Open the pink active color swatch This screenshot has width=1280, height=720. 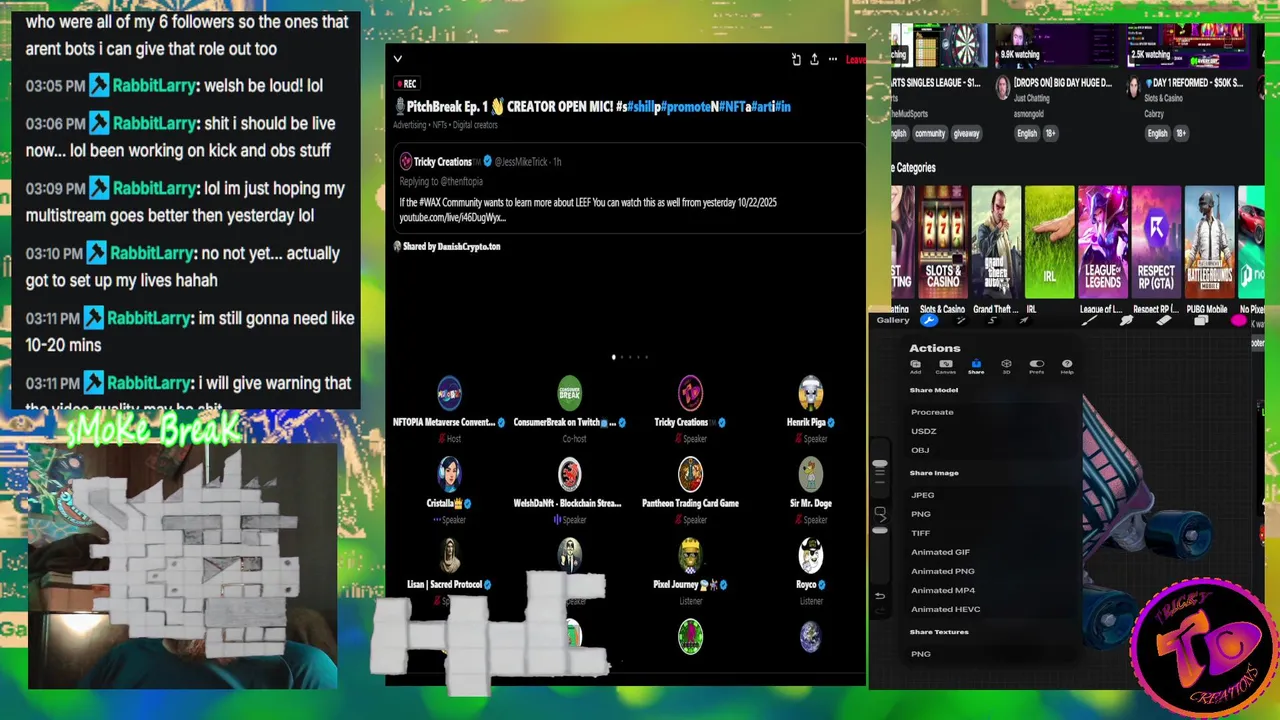pyautogui.click(x=1239, y=321)
